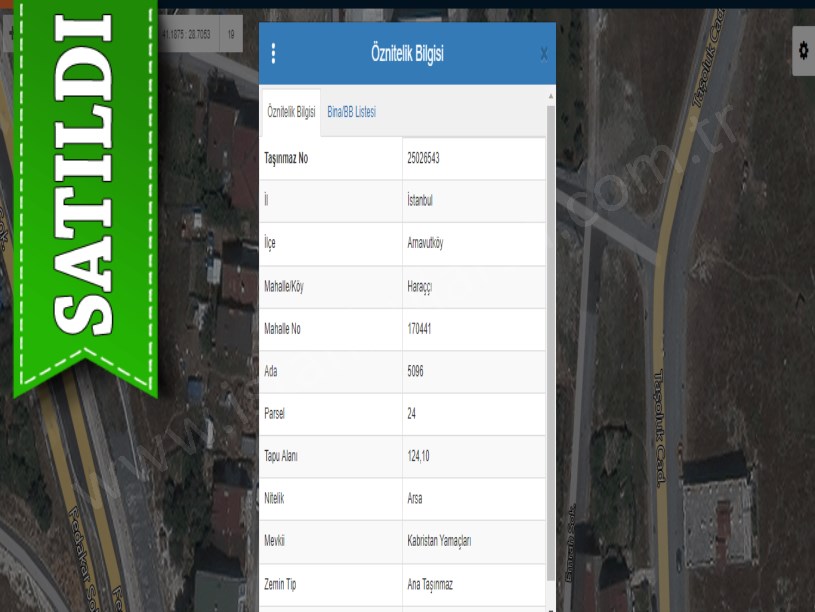The width and height of the screenshot is (815, 612).
Task: Click the Nitelik row label
Action: point(274,498)
